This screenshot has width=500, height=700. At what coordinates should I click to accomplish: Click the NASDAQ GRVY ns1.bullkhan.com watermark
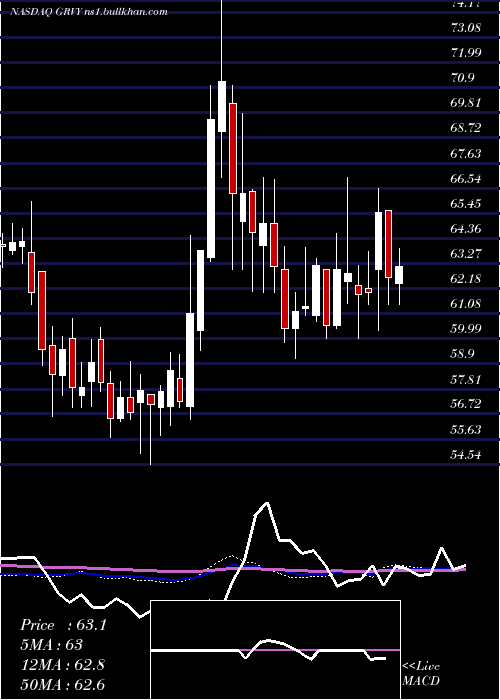tap(89, 11)
